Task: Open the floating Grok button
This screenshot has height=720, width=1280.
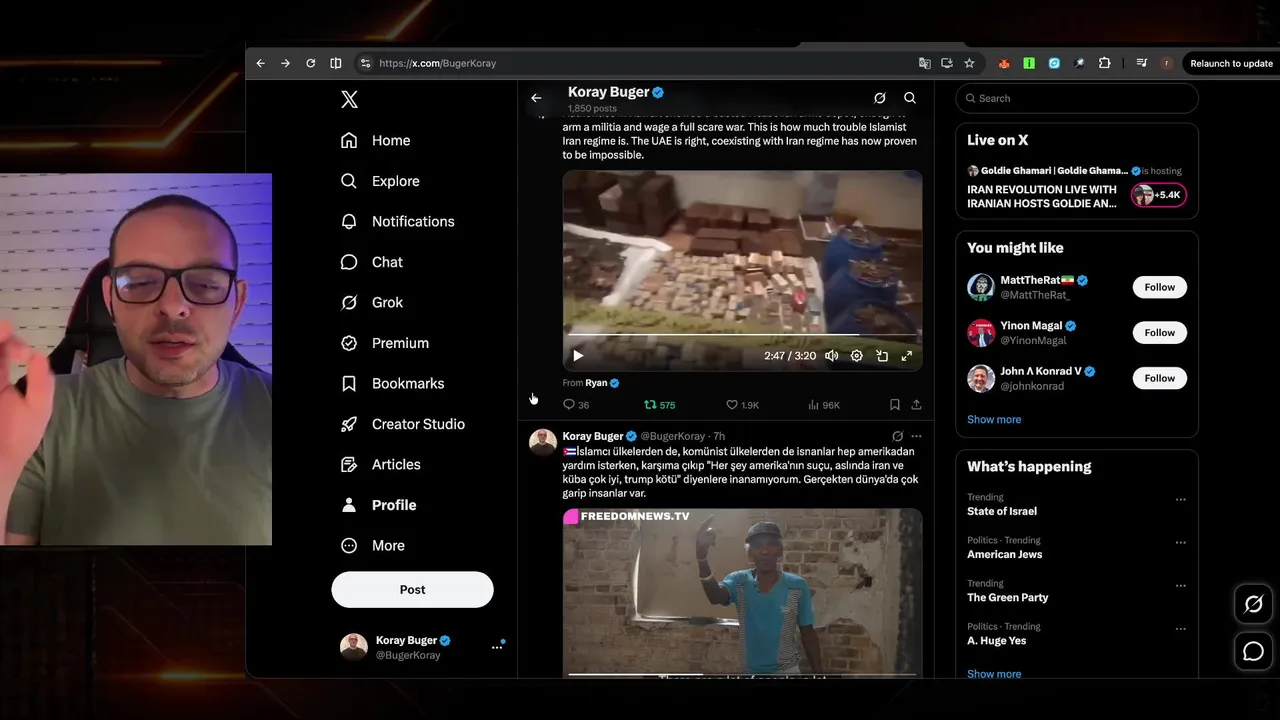Action: click(x=1253, y=604)
